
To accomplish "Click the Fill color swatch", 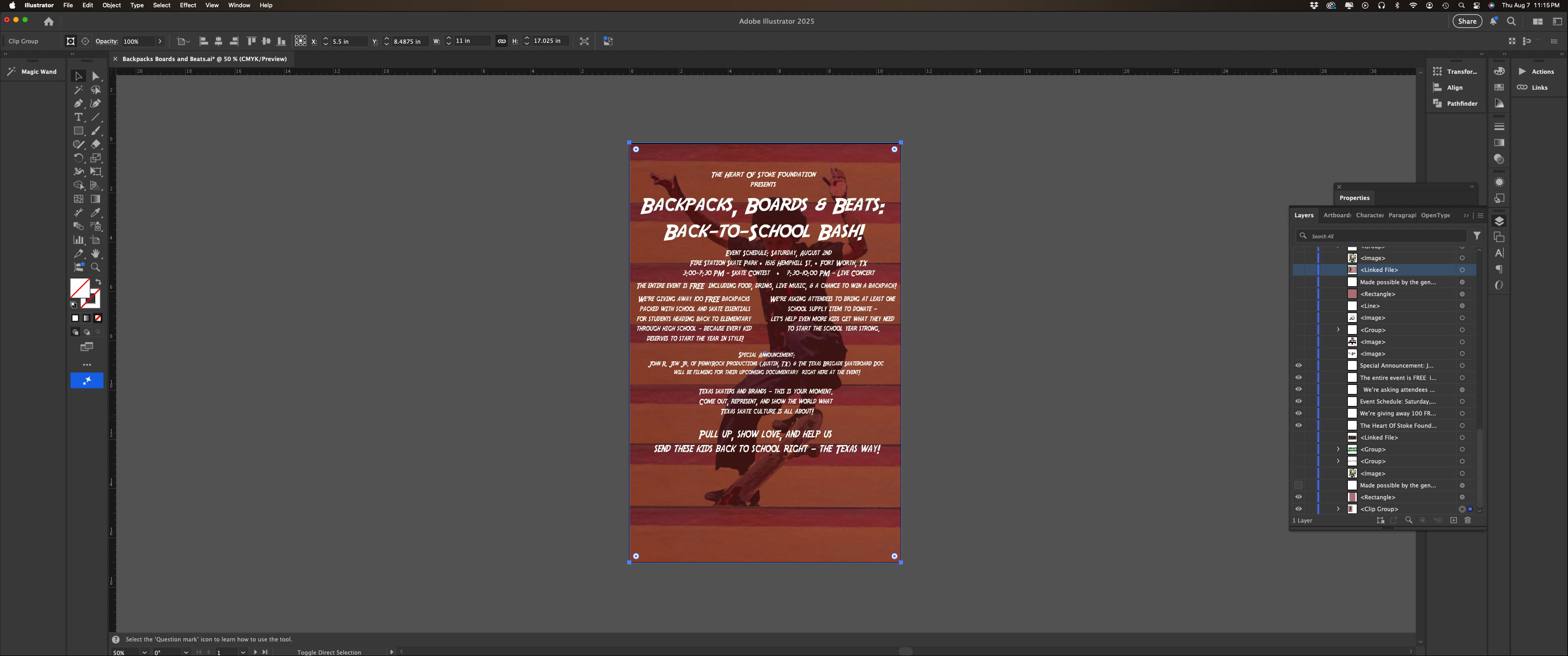I will (x=79, y=288).
